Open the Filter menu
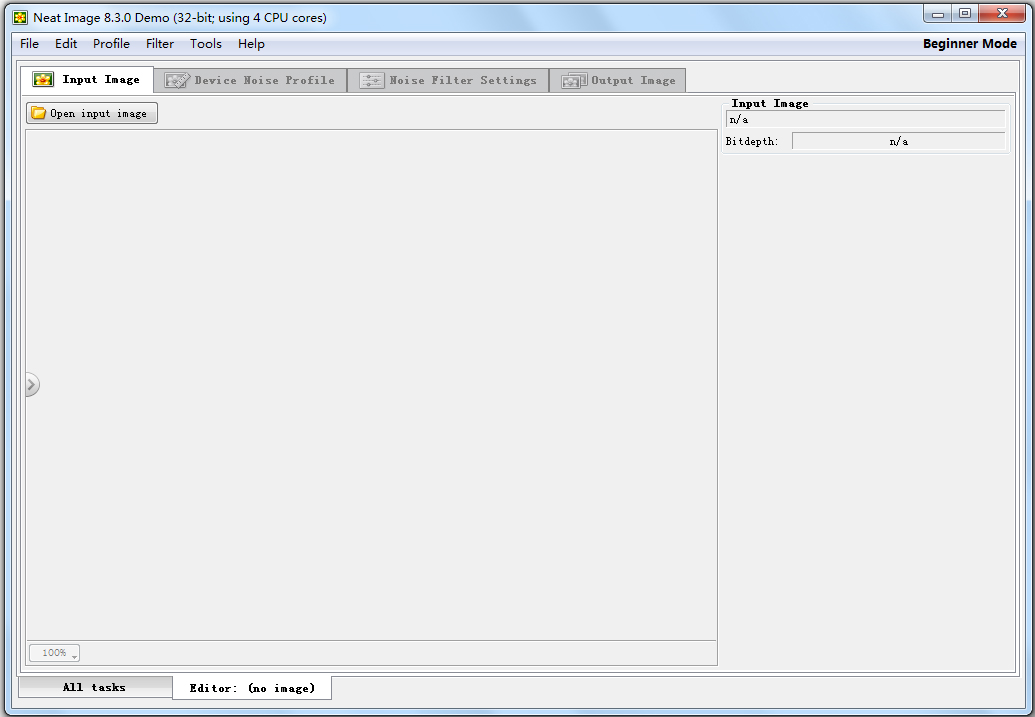1035x717 pixels. click(x=160, y=44)
